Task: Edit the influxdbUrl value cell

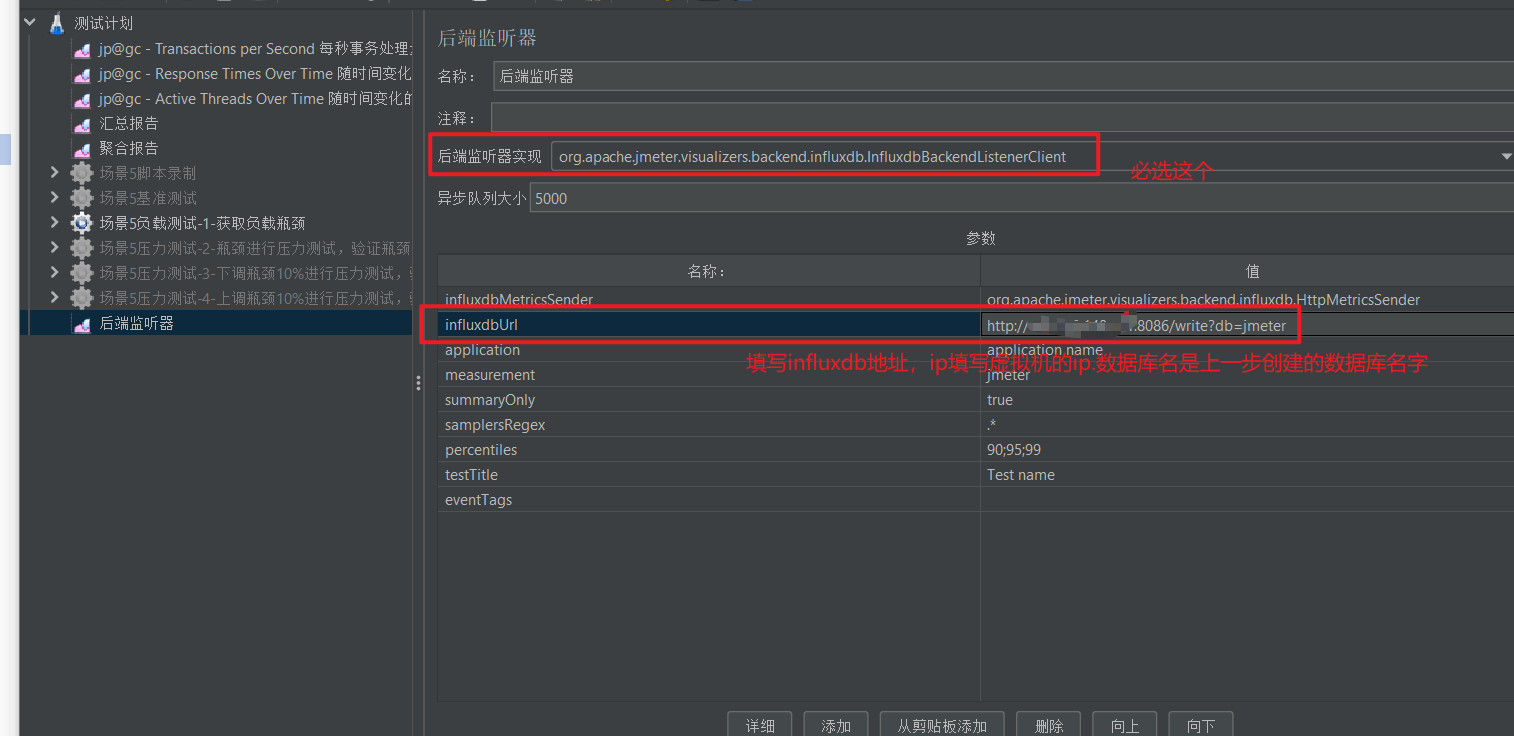Action: point(1247,324)
